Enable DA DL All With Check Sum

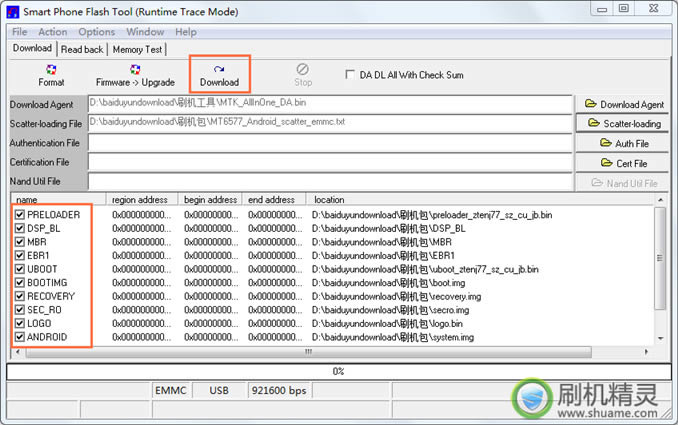[350, 74]
